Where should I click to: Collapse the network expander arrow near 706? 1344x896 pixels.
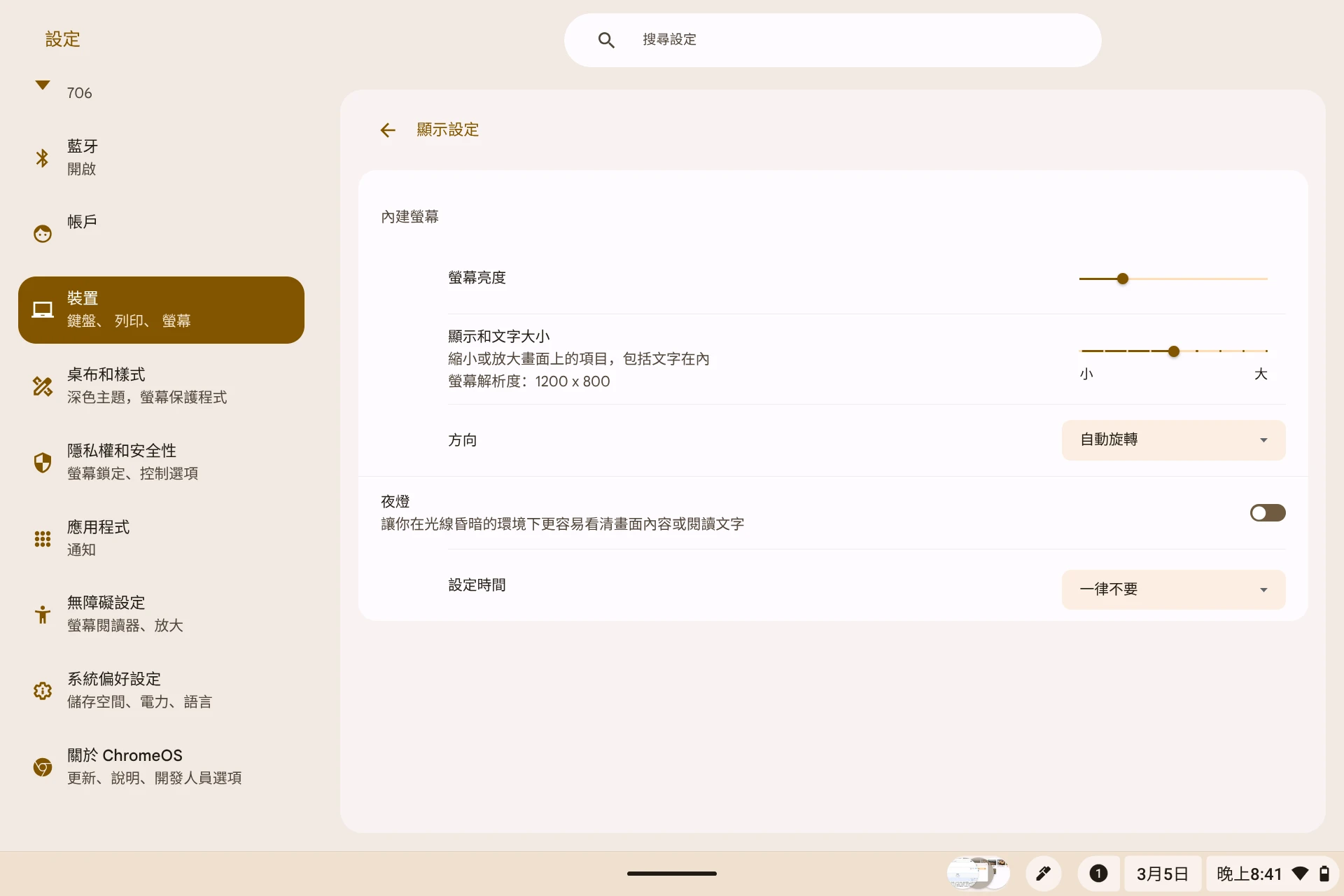pos(43,85)
